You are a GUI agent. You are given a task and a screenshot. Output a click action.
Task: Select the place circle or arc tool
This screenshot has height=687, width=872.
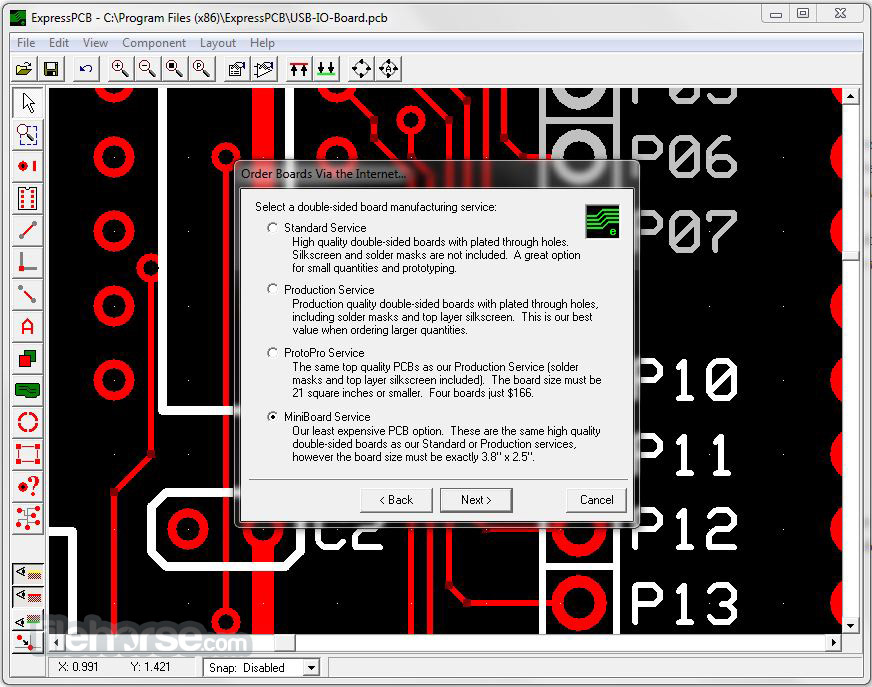pos(27,423)
